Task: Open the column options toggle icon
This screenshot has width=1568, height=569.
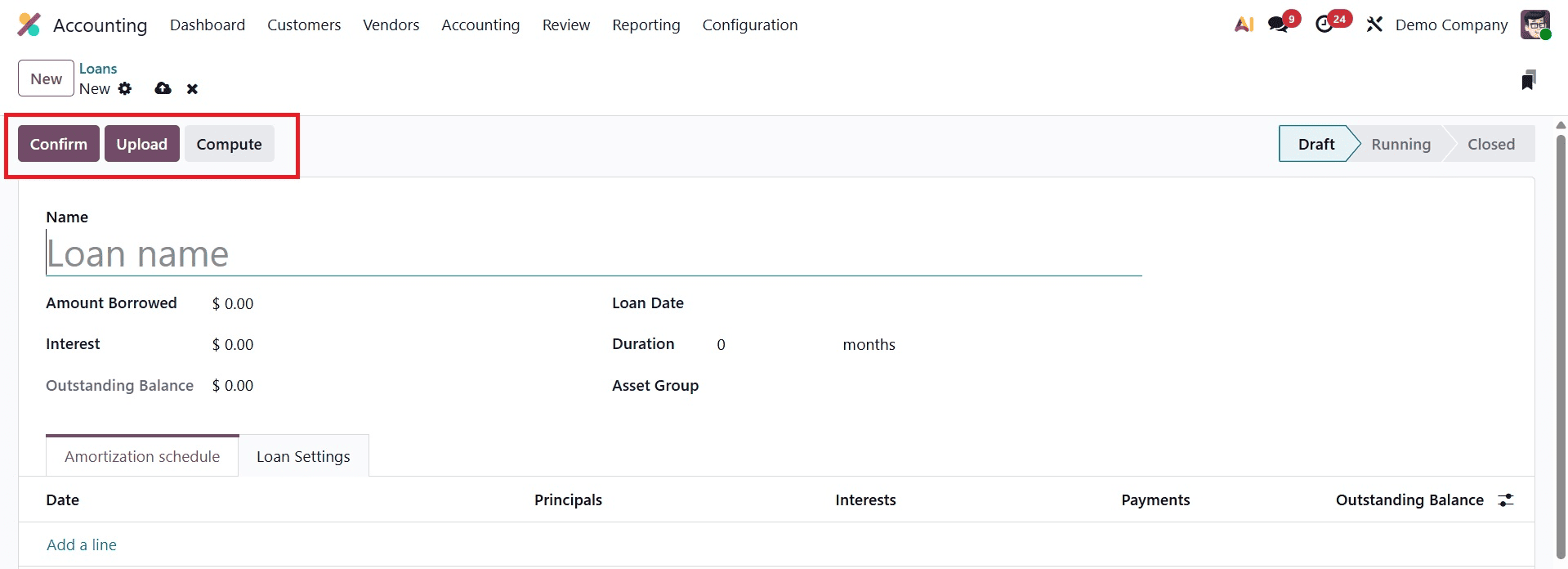Action: point(1506,500)
